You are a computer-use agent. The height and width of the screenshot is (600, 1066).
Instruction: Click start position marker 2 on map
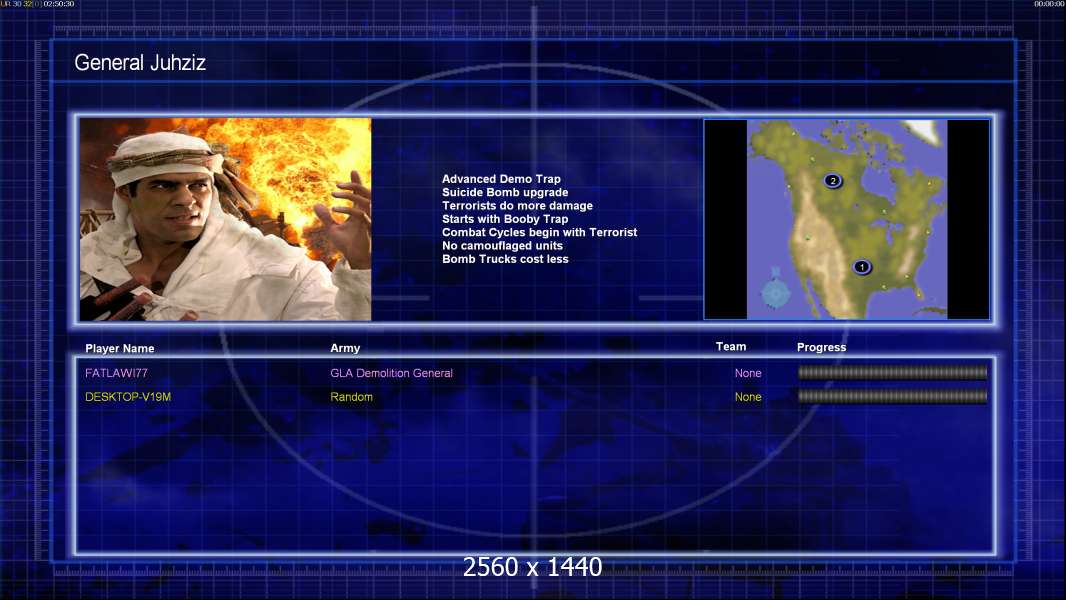[x=833, y=181]
